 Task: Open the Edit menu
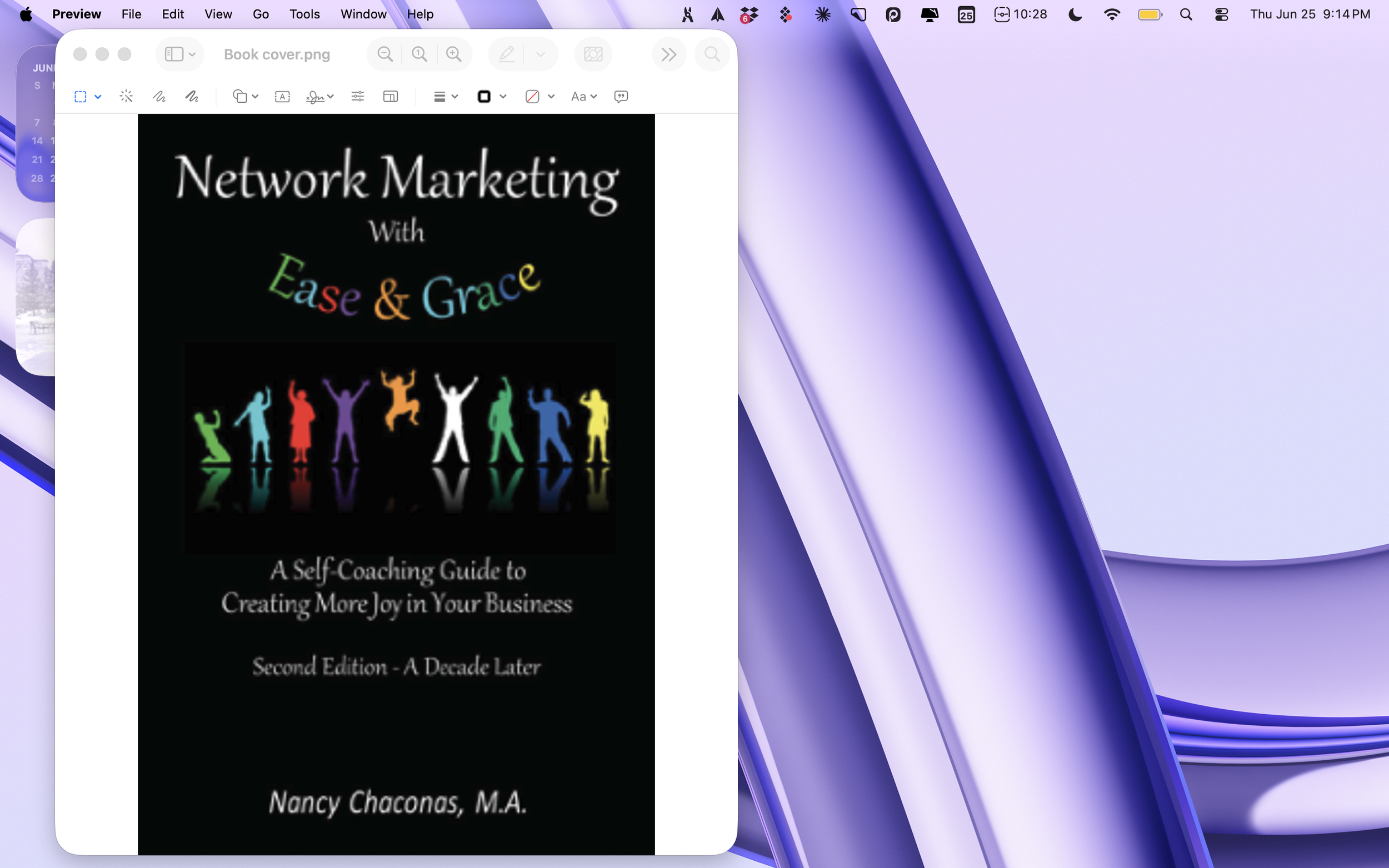tap(173, 14)
